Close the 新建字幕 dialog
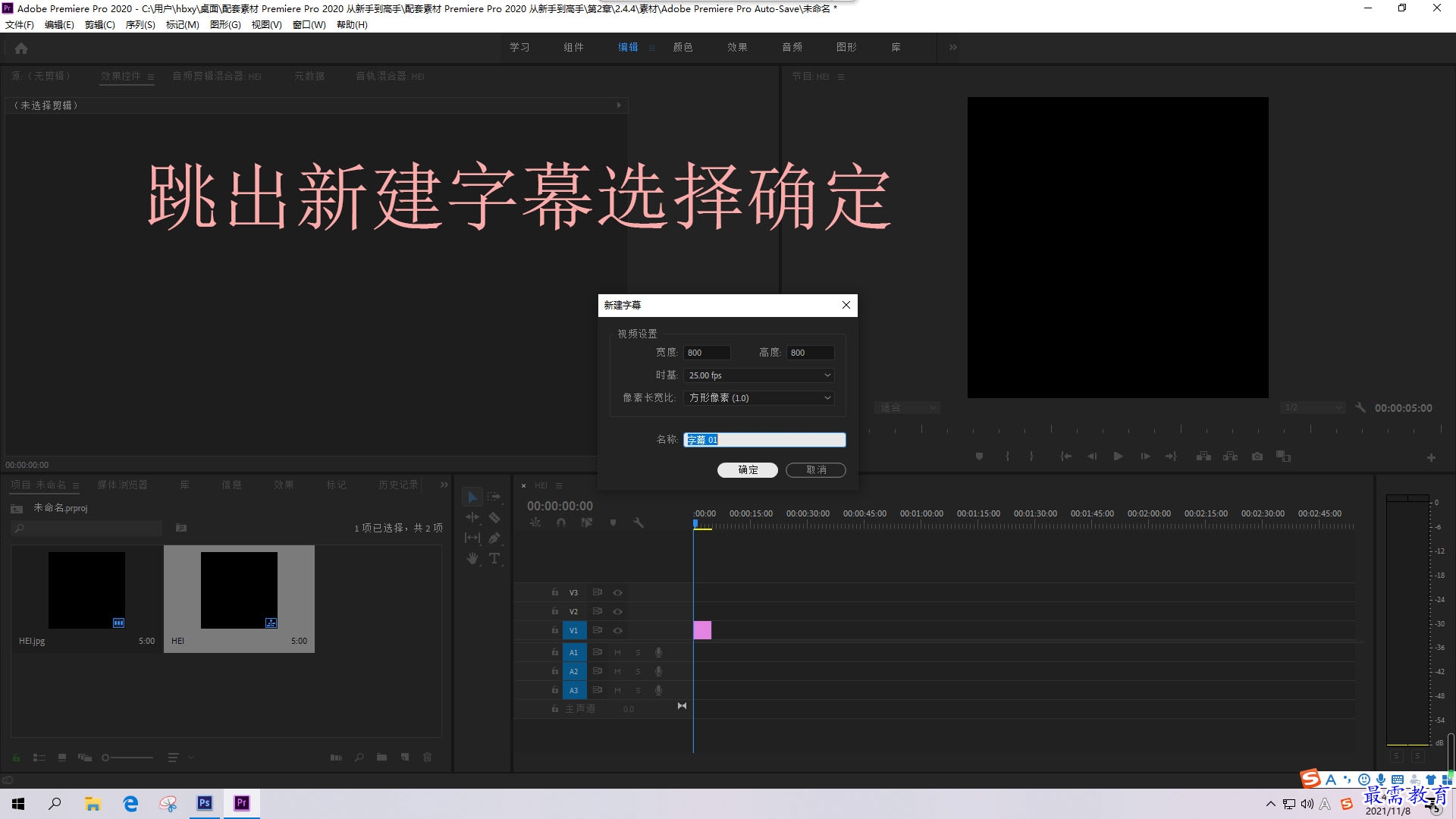 click(846, 305)
